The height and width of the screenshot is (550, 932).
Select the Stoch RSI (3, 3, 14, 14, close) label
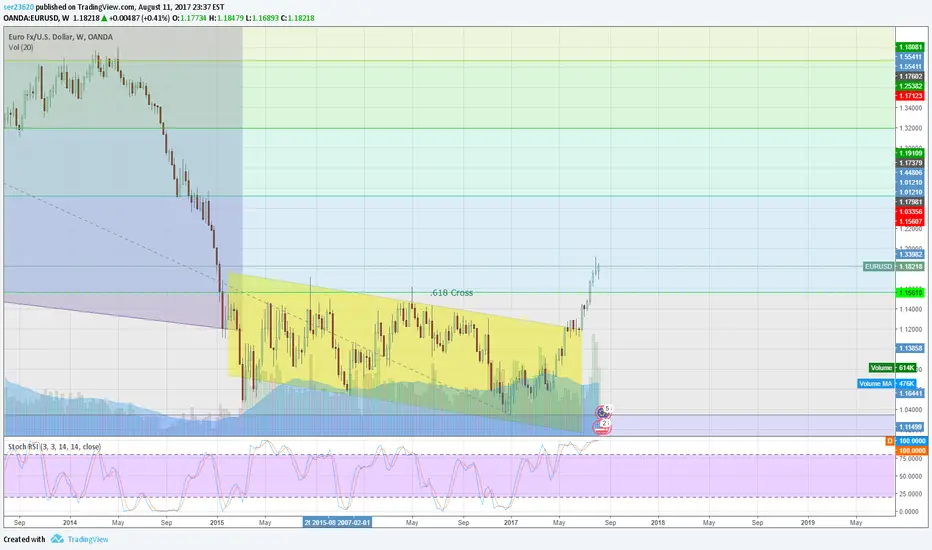click(x=54, y=447)
